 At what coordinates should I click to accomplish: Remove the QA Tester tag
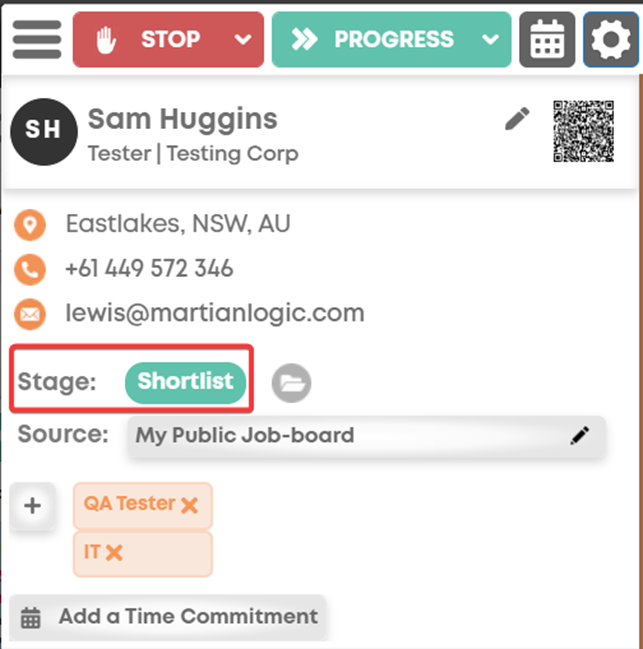coord(190,505)
